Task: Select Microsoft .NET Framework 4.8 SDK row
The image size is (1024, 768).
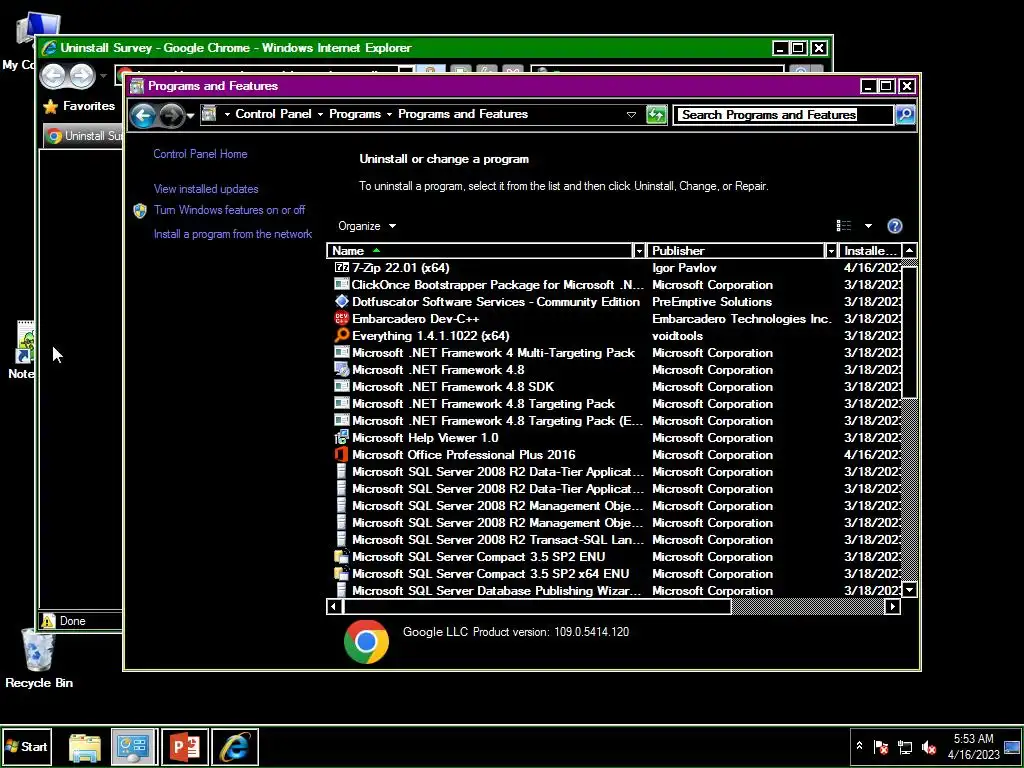Action: click(x=614, y=387)
